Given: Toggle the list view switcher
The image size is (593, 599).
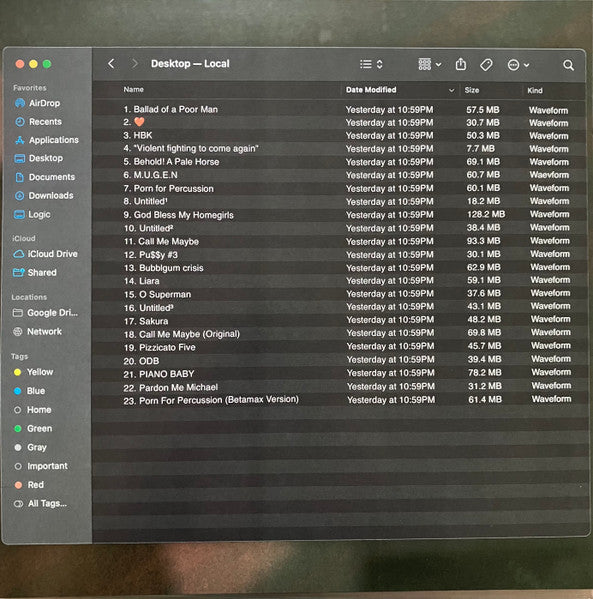Looking at the screenshot, I should pos(371,64).
